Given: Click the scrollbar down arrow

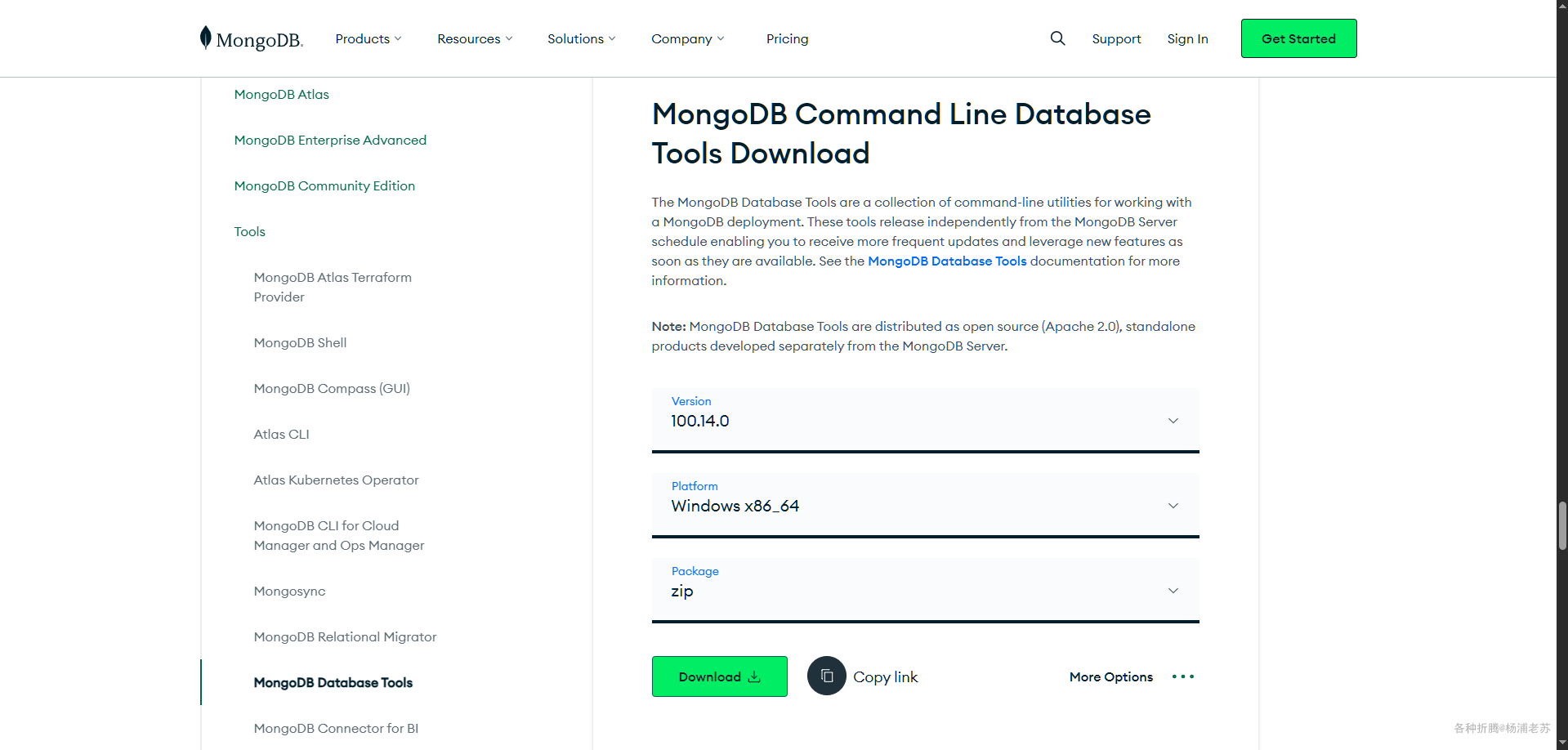Looking at the screenshot, I should [1562, 743].
